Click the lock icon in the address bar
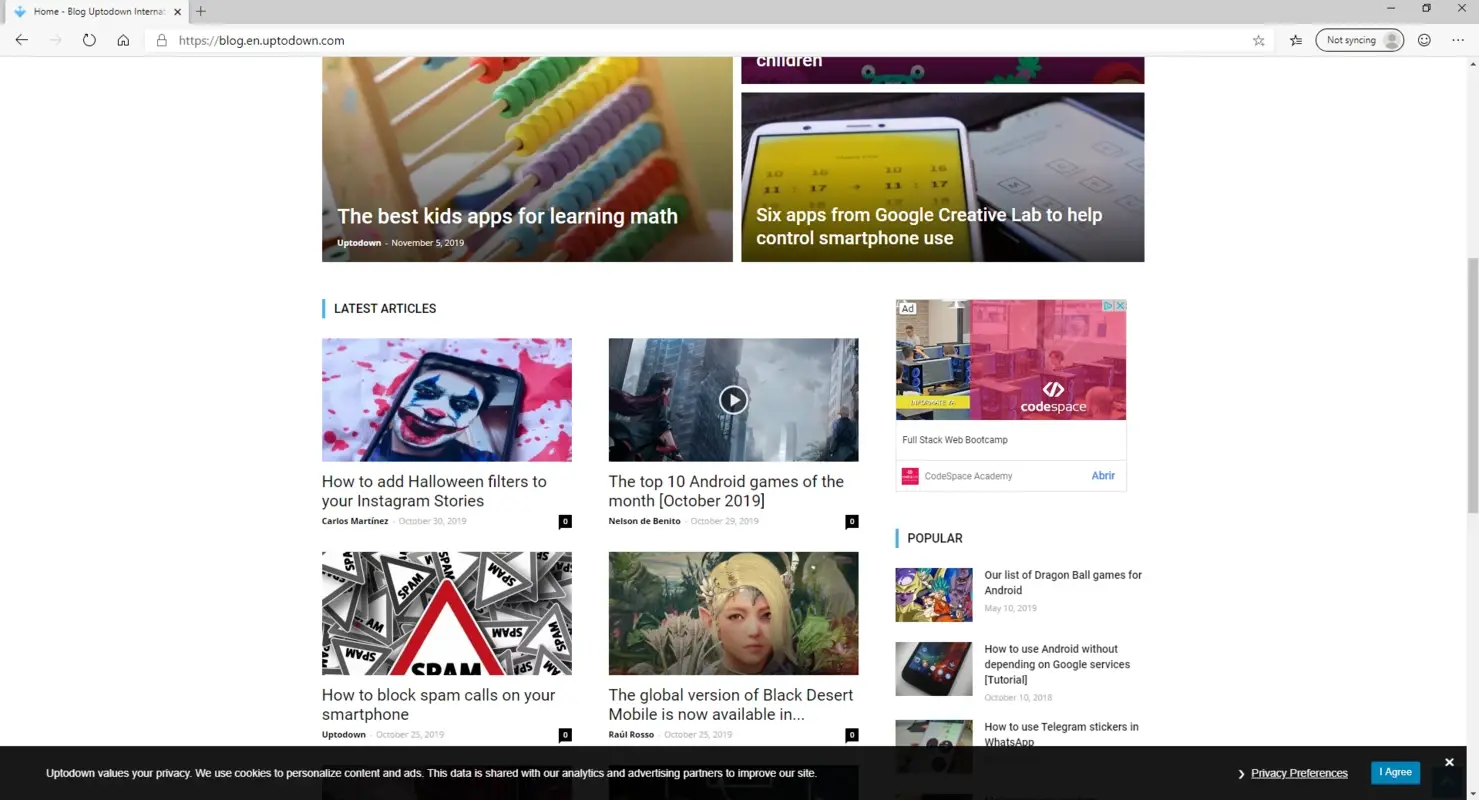The image size is (1479, 800). (161, 40)
